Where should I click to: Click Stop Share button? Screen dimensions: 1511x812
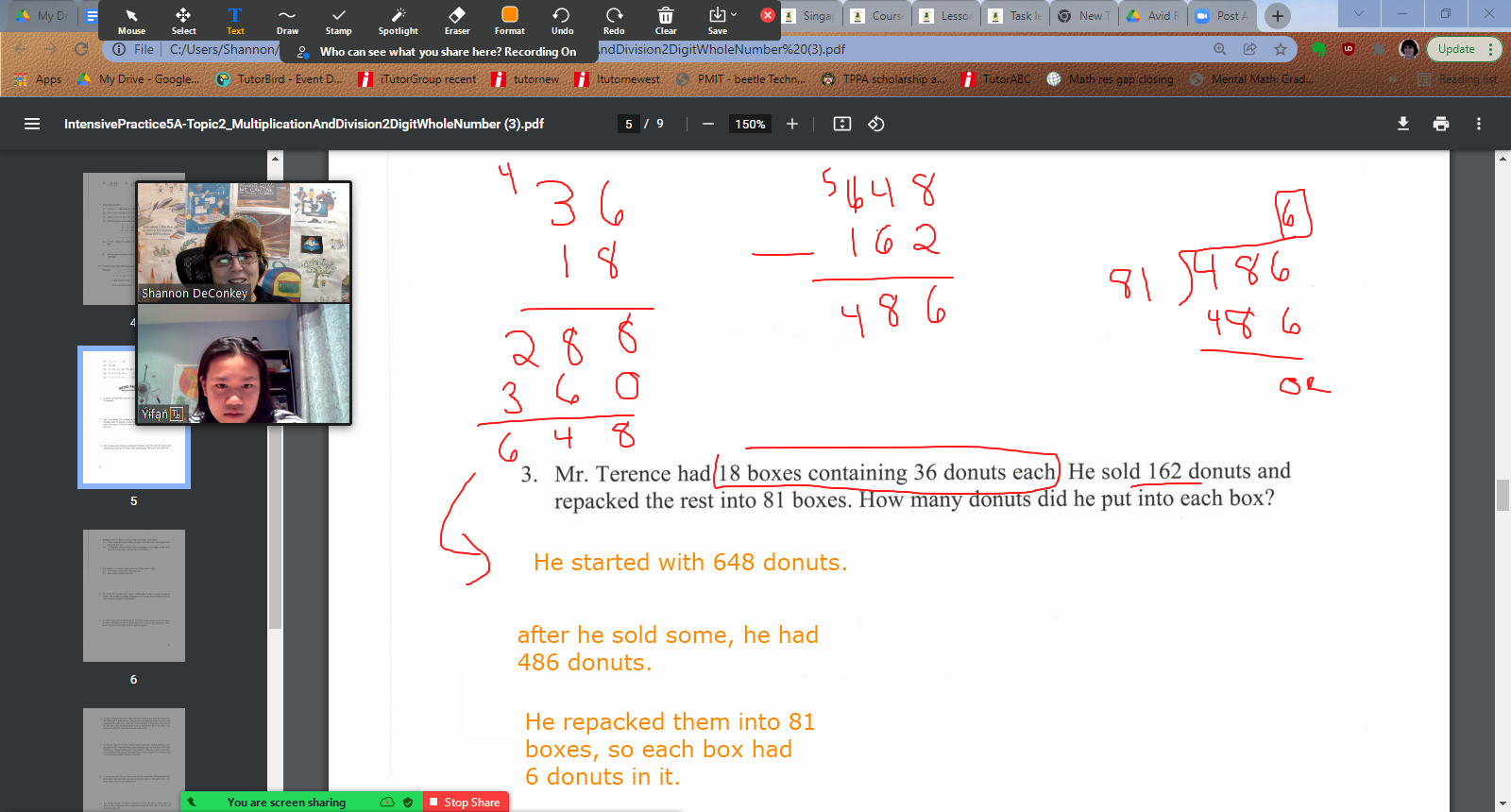tap(465, 802)
